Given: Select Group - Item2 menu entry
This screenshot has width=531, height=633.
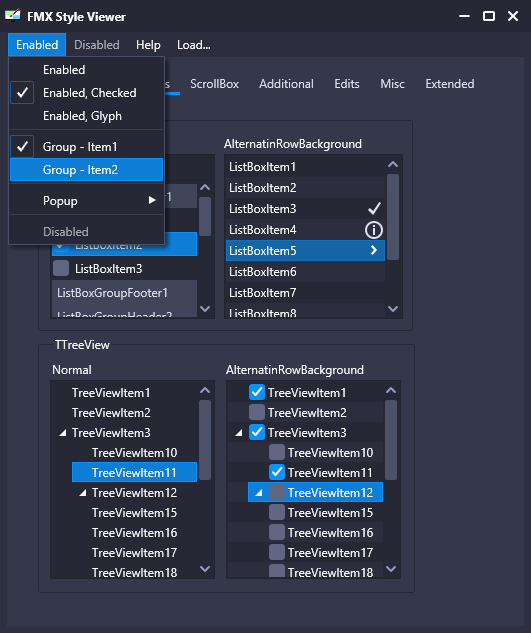Looking at the screenshot, I should click(x=86, y=170).
